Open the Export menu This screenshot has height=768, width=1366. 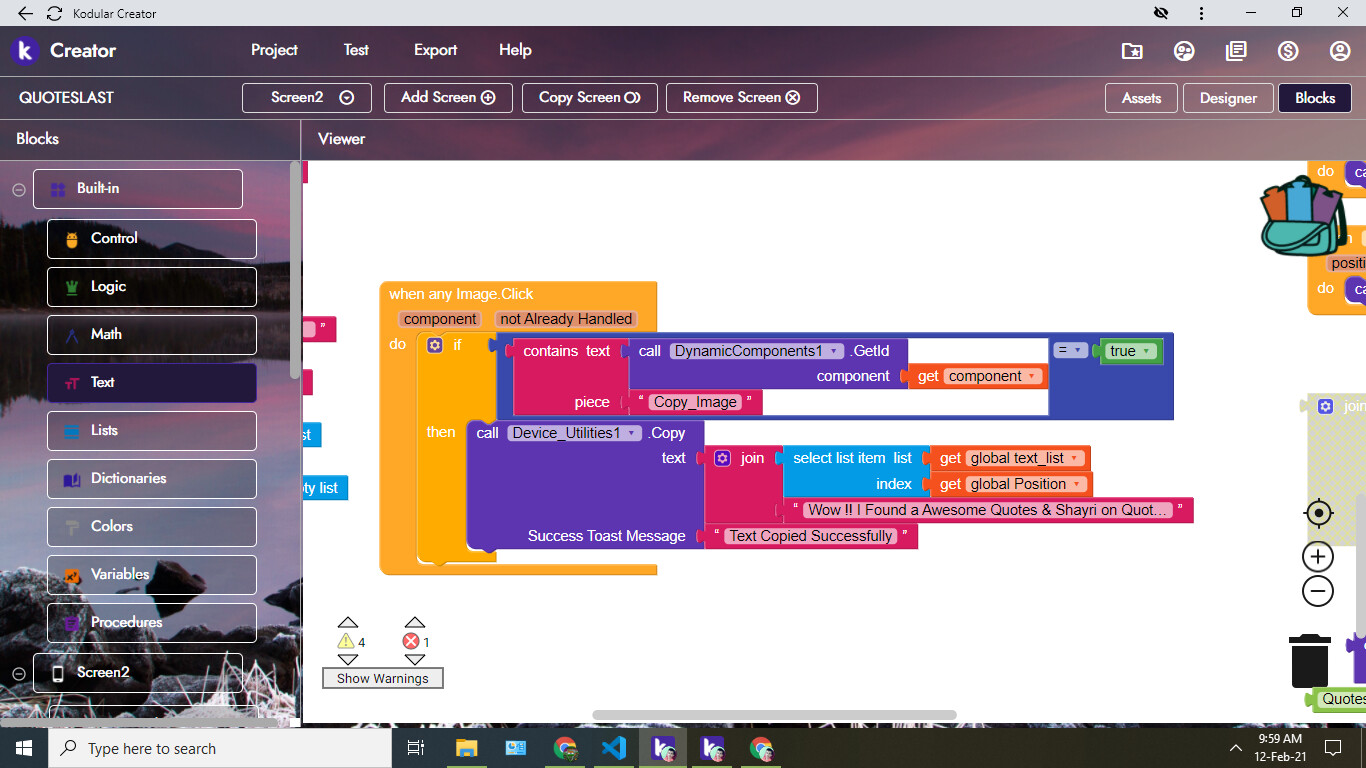pos(435,50)
